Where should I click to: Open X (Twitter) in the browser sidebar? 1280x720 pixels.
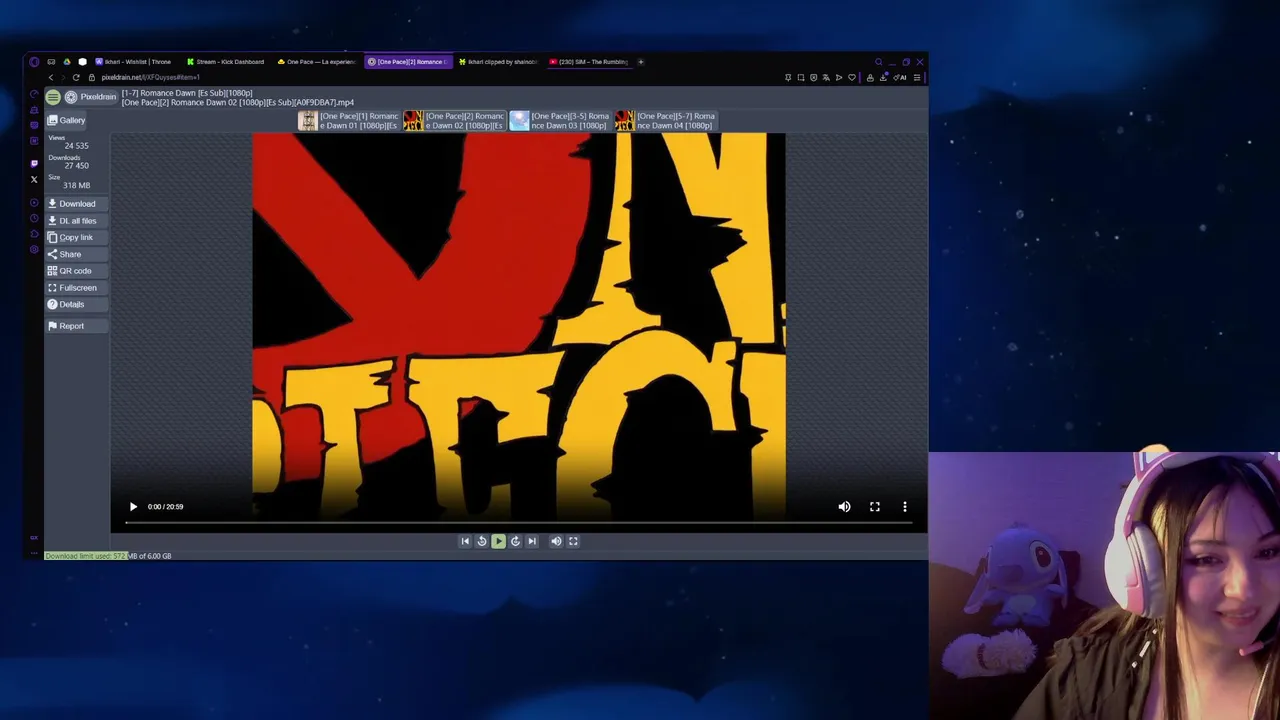pyautogui.click(x=34, y=180)
